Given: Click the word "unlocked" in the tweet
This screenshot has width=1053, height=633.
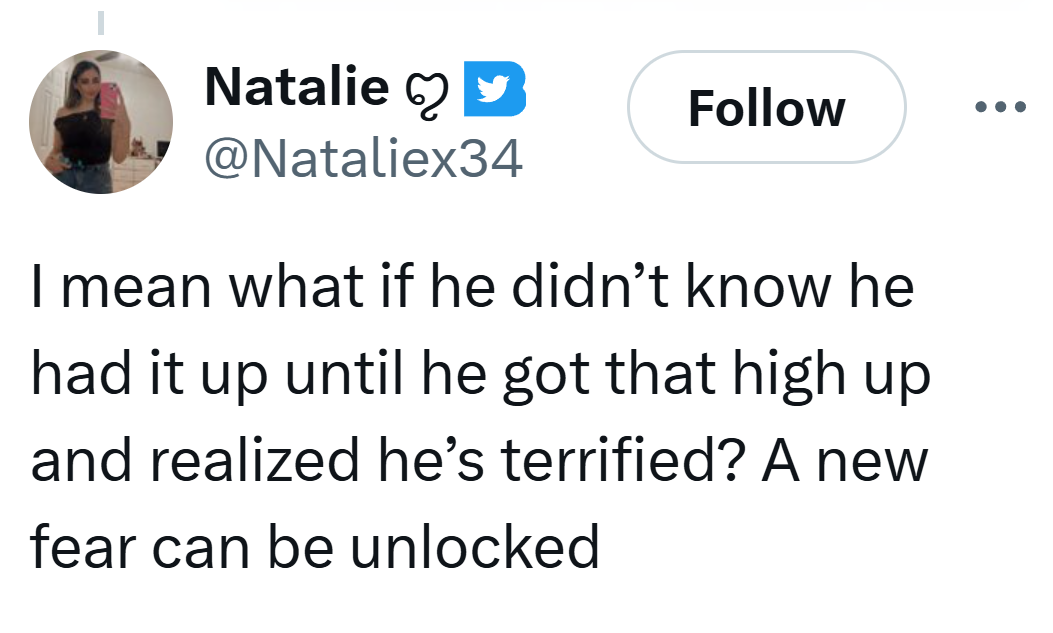Looking at the screenshot, I should (493, 547).
